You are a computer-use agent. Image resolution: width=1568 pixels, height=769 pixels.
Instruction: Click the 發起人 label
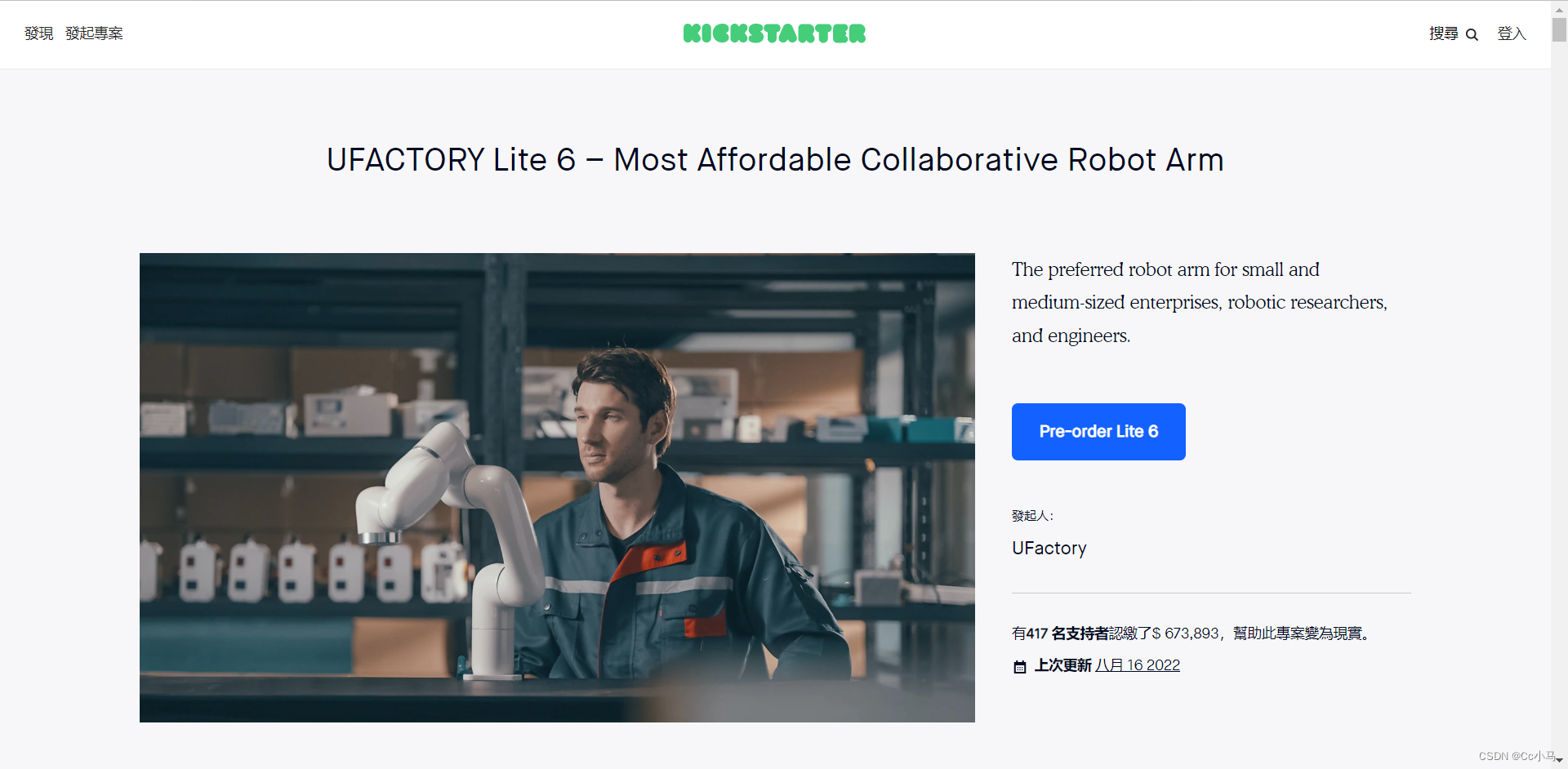(x=1032, y=516)
